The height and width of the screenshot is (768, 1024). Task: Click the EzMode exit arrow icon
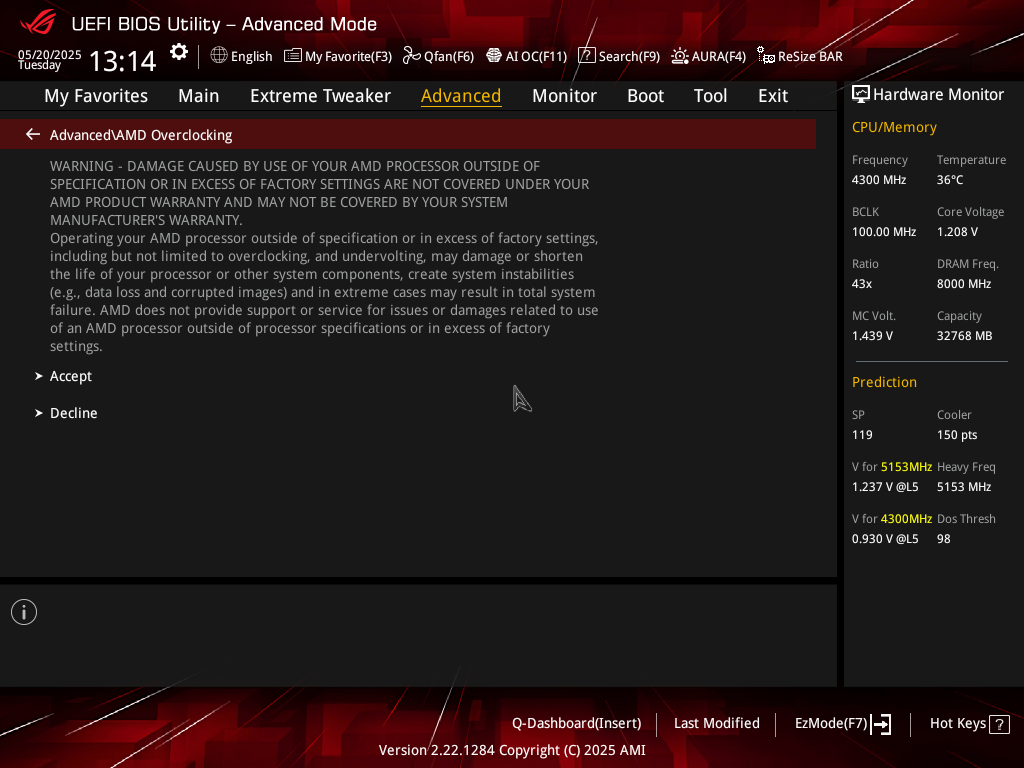pos(881,724)
